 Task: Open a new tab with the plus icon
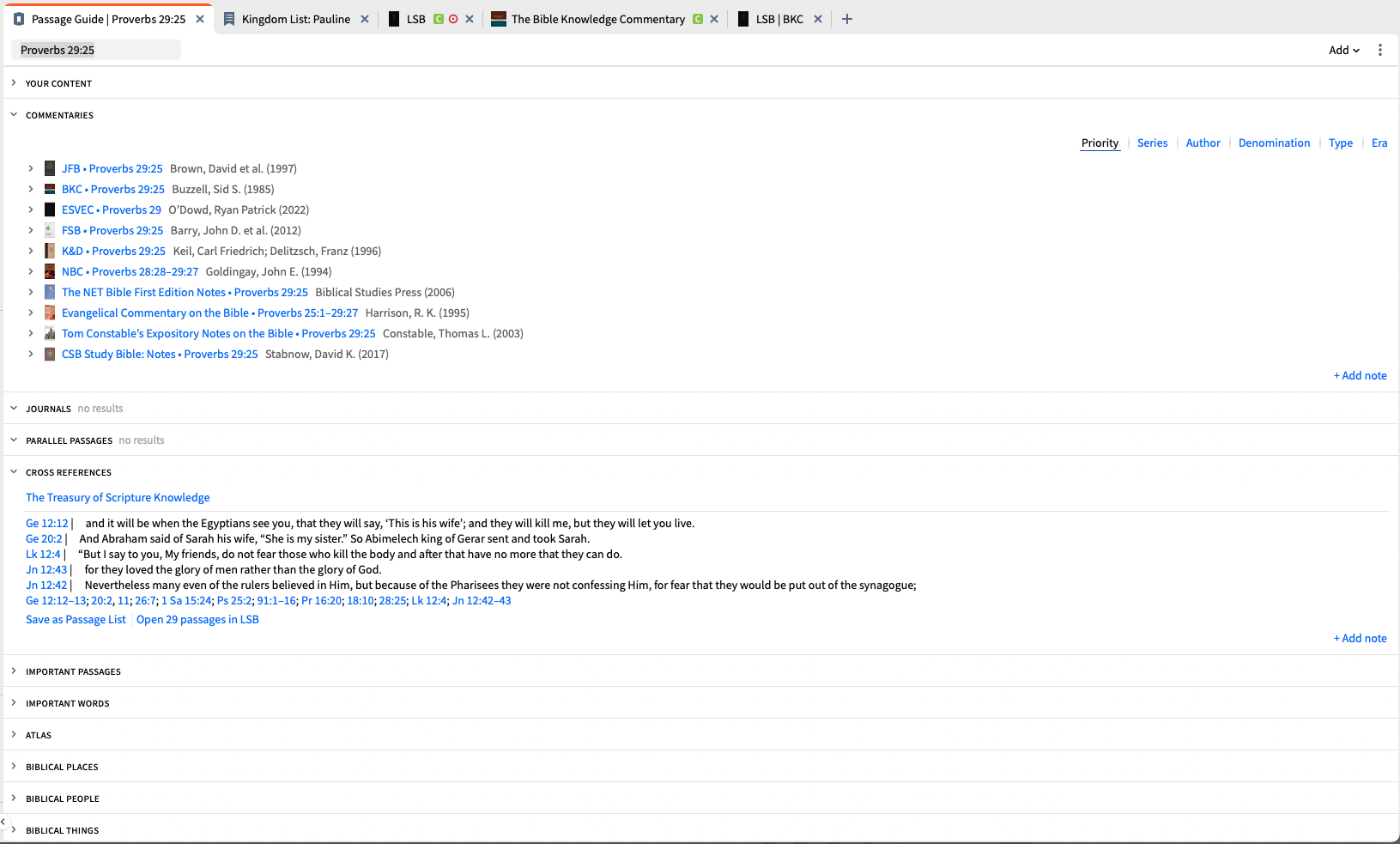846,18
